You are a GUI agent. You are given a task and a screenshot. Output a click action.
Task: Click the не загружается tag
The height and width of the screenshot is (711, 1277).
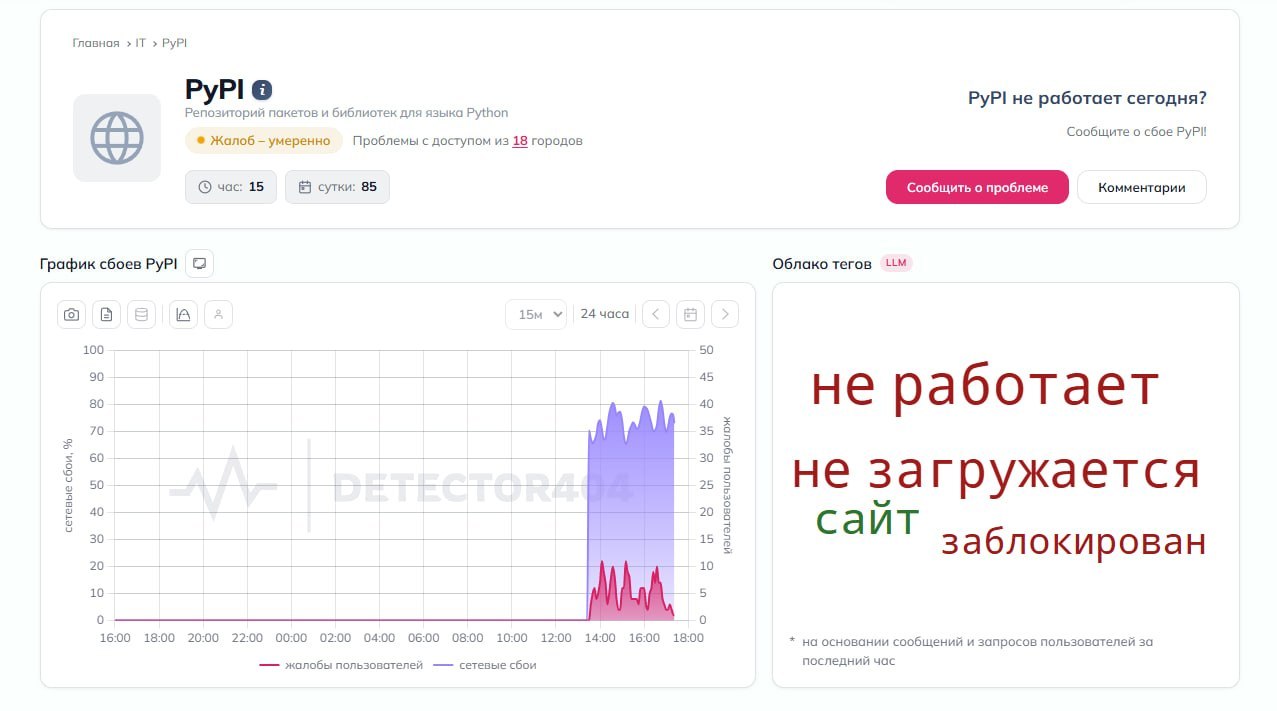pos(996,470)
